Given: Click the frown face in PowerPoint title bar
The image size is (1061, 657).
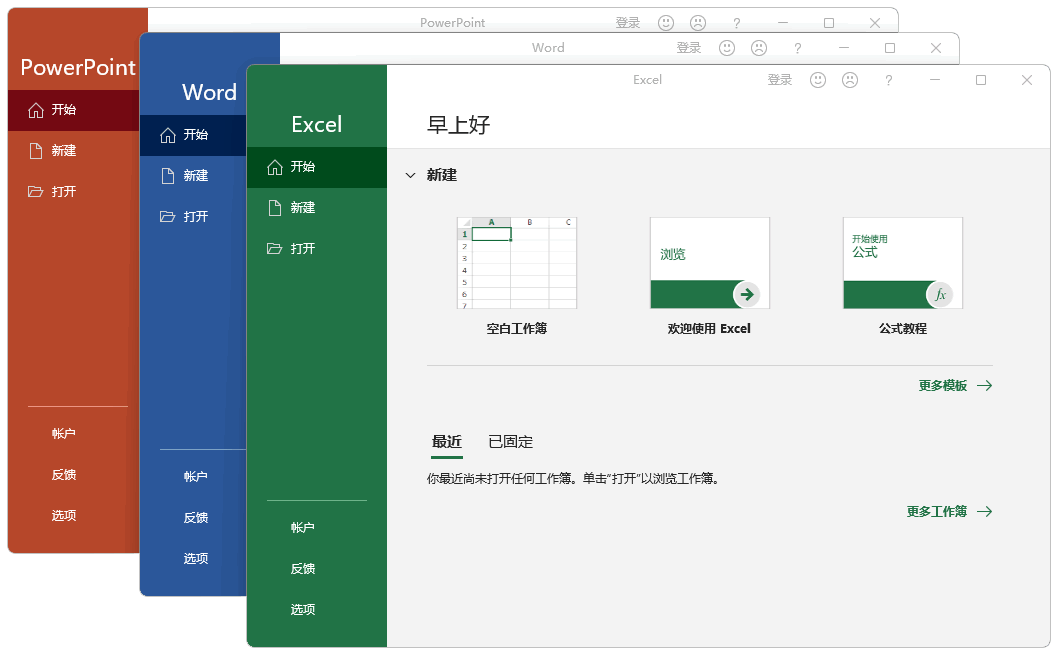Looking at the screenshot, I should click(x=698, y=23).
